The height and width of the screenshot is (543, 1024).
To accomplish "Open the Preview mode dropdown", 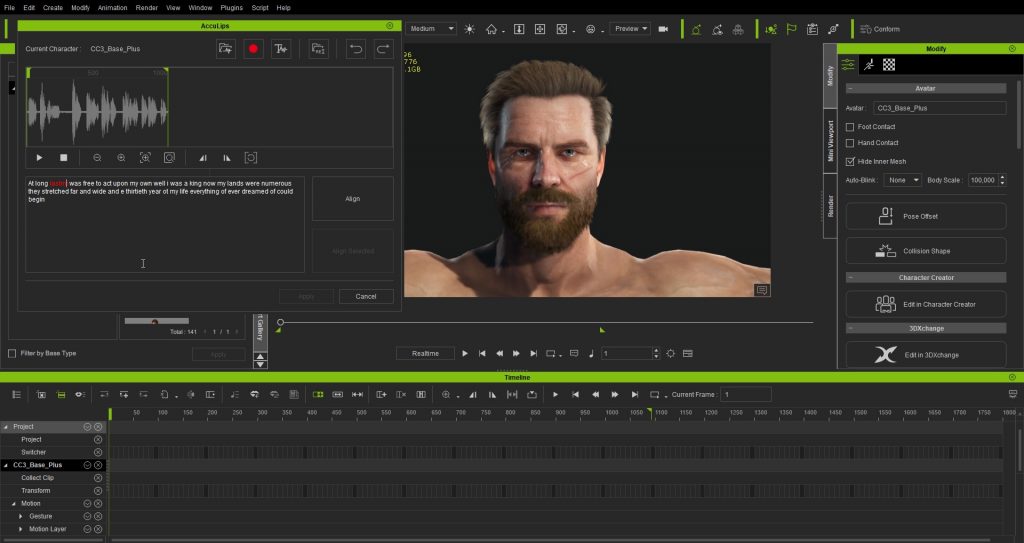I will pyautogui.click(x=630, y=29).
